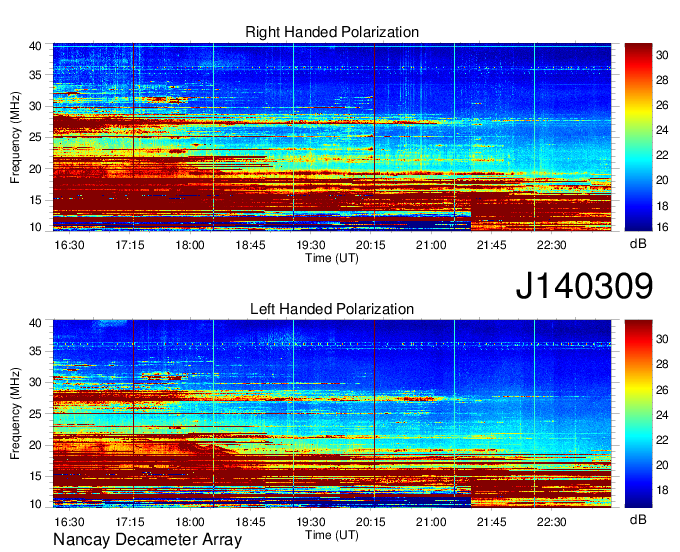The width and height of the screenshot is (680, 552).
Task: Select the 16:30 time tick on the upper plot
Action: (x=69, y=245)
